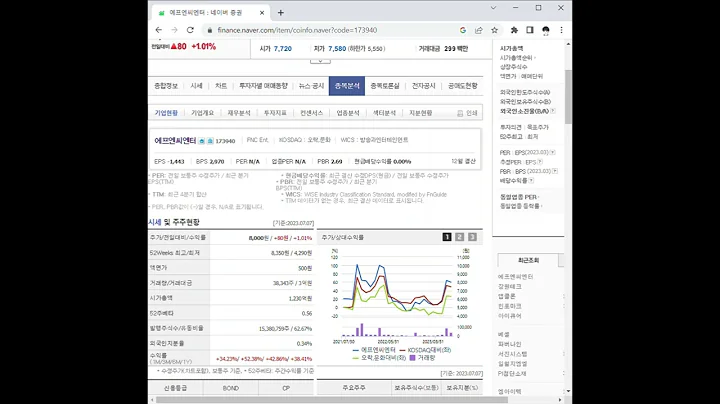
Task: Open PBR | BPS(2023.03) help icon
Action: [x=555, y=171]
